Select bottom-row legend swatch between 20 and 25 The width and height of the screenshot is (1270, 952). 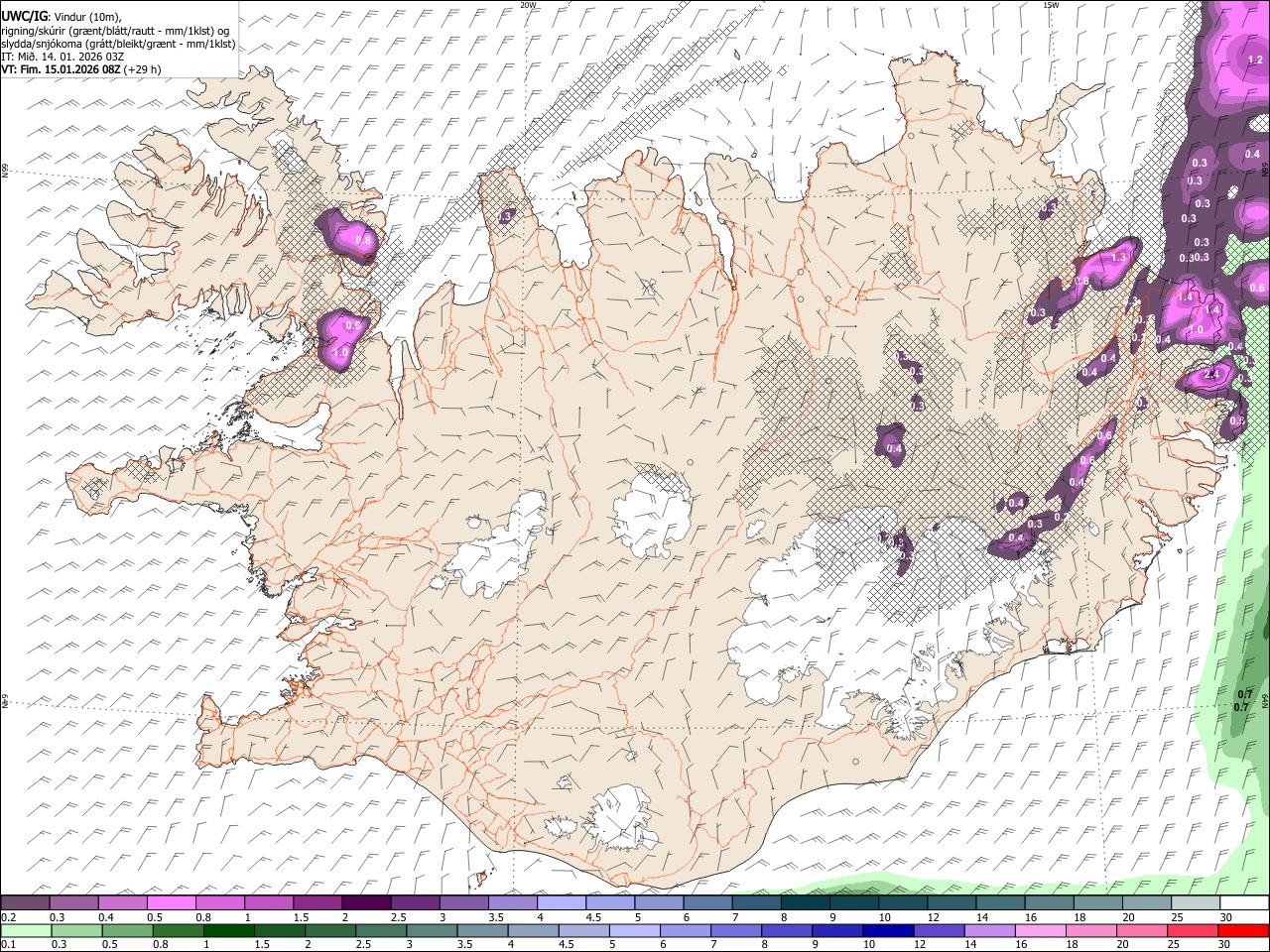(x=1140, y=930)
